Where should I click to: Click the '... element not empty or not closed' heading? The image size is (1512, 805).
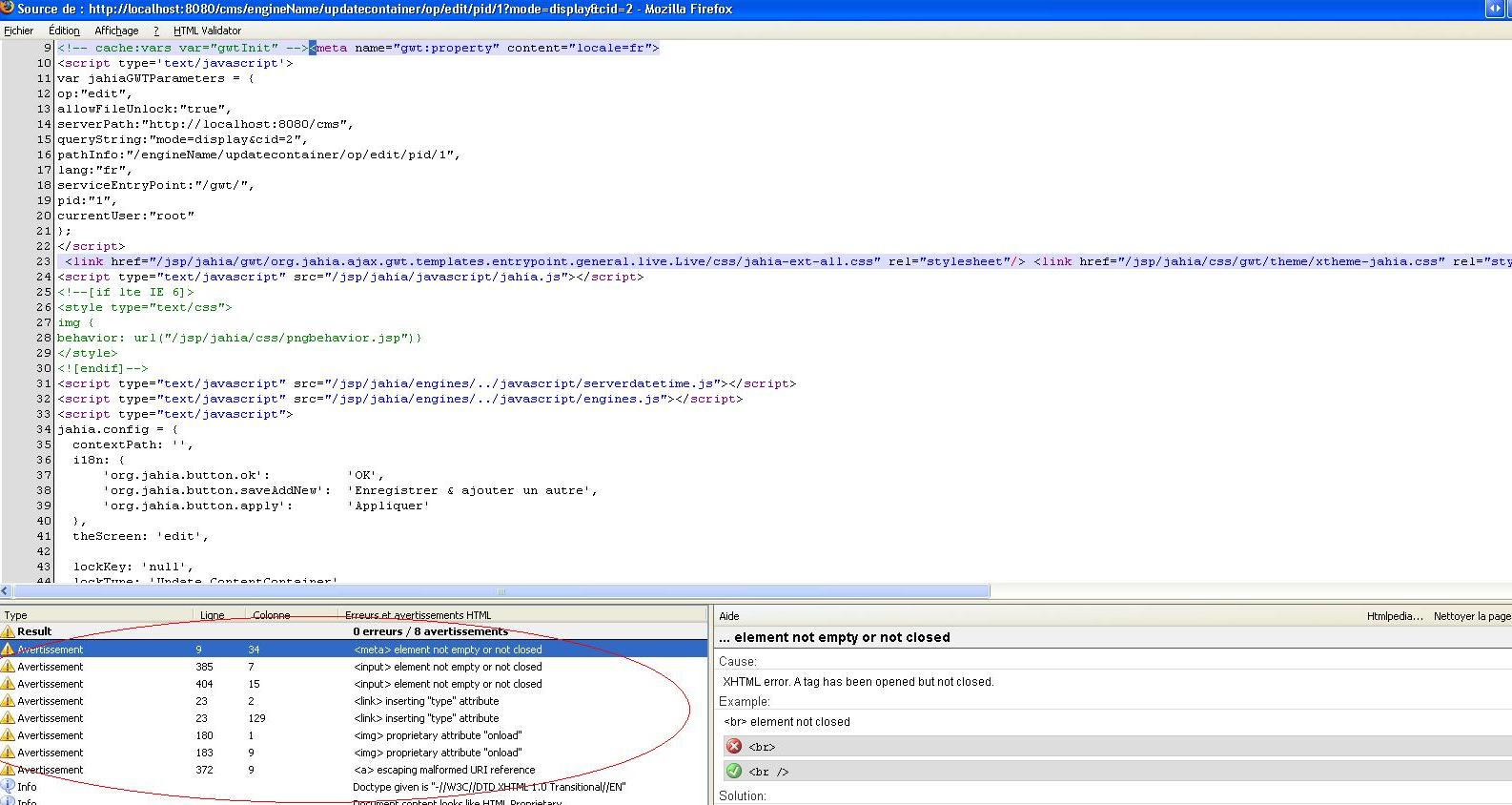point(834,637)
